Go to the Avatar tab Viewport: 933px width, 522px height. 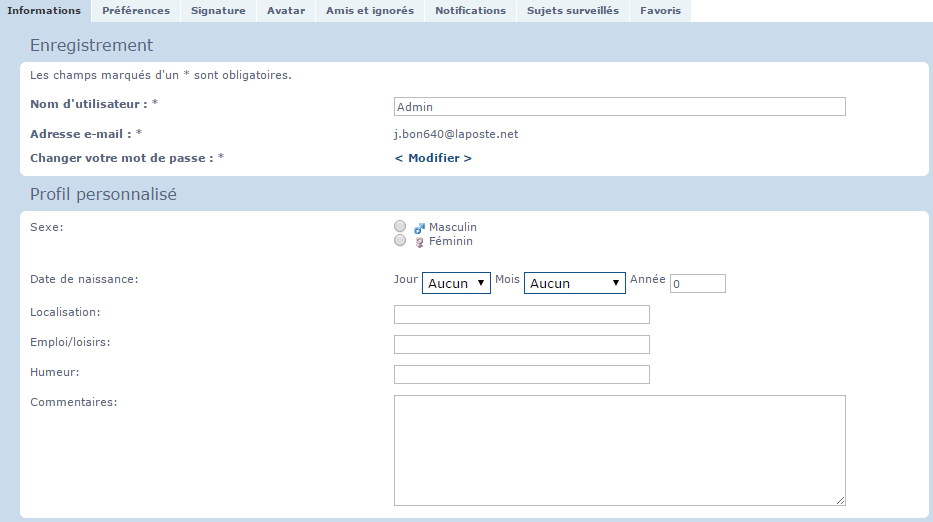tap(286, 11)
